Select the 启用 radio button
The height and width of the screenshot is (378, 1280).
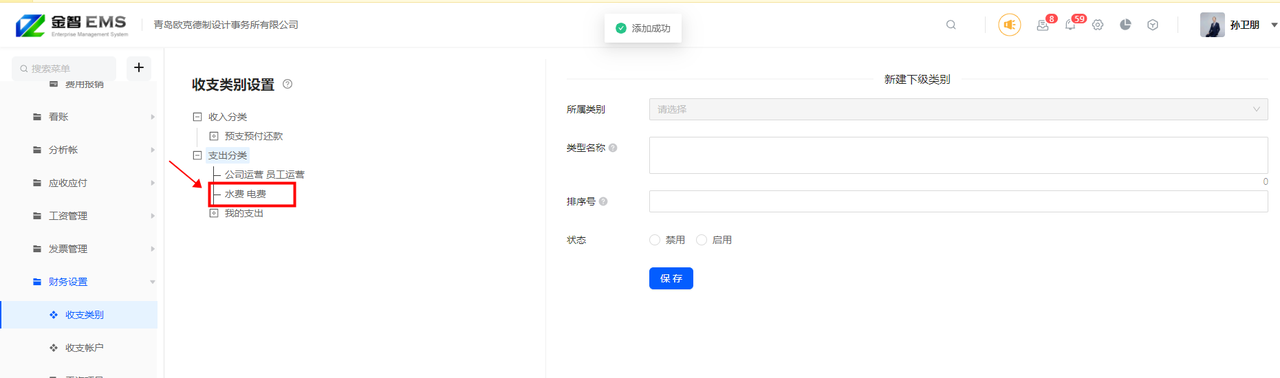[701, 240]
